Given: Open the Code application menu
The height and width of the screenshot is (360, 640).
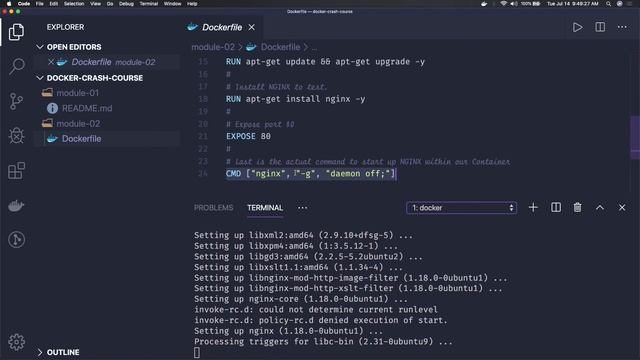Looking at the screenshot, I should tap(24, 4).
